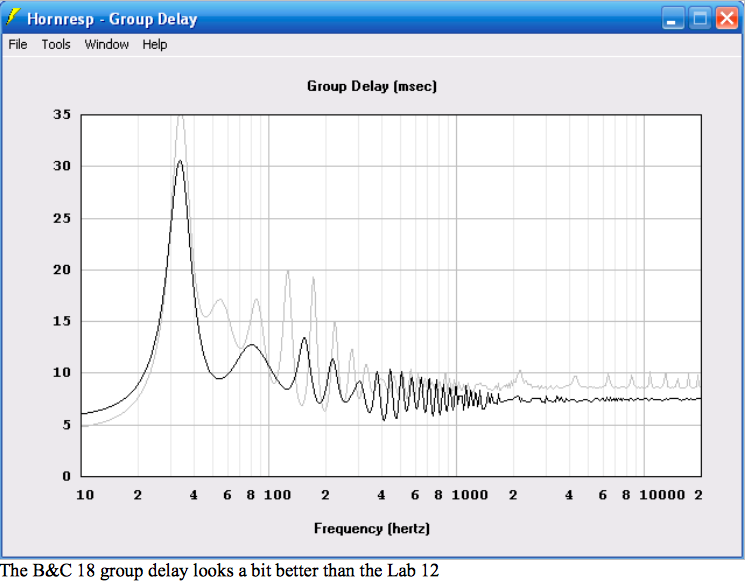Click the black curve peak near 30 msec
This screenshot has width=752, height=585.
(180, 162)
